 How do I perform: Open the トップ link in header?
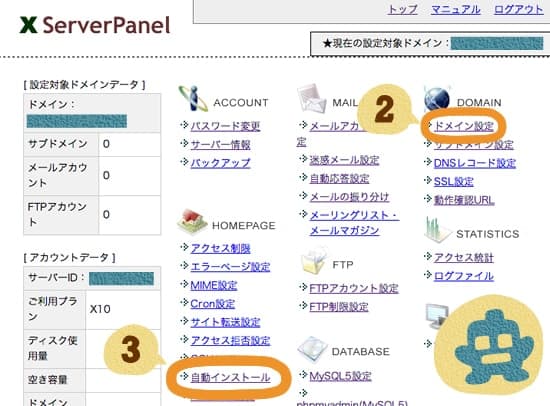(403, 9)
